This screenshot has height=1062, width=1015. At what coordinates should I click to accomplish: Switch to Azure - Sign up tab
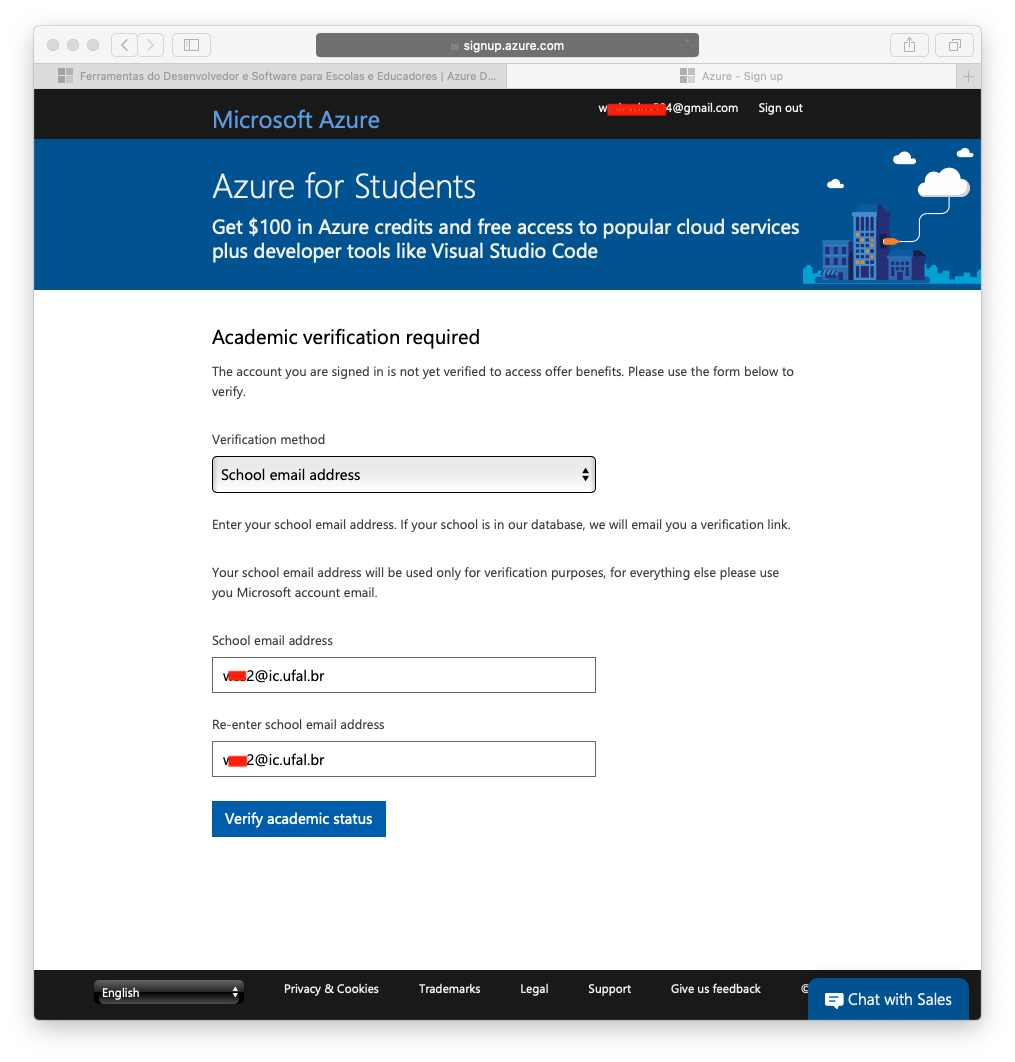[732, 77]
